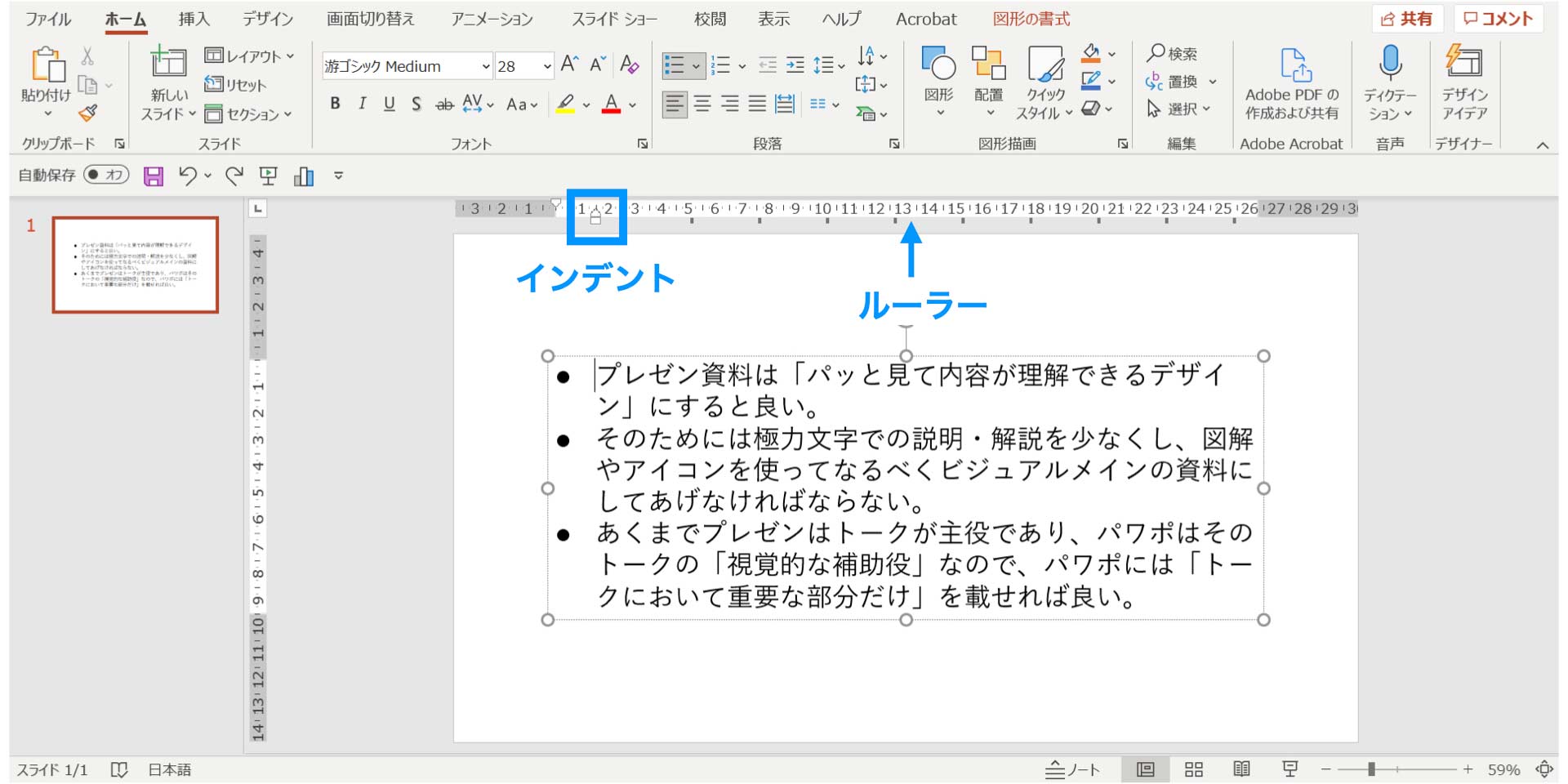This screenshot has height=784, width=1568.
Task: Open コメント with the top-right button
Action: pyautogui.click(x=1499, y=17)
